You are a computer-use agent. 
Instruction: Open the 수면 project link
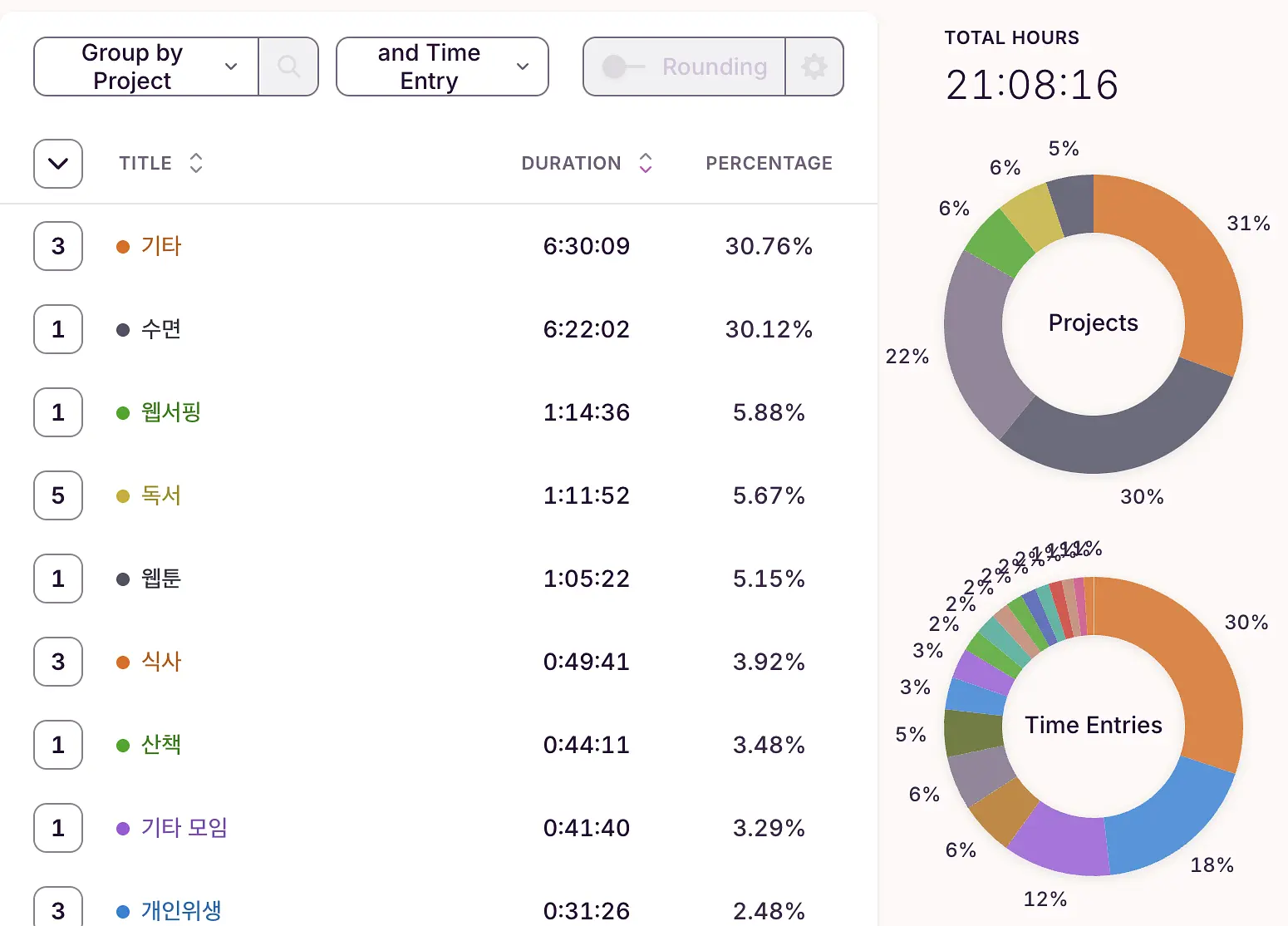[161, 329]
